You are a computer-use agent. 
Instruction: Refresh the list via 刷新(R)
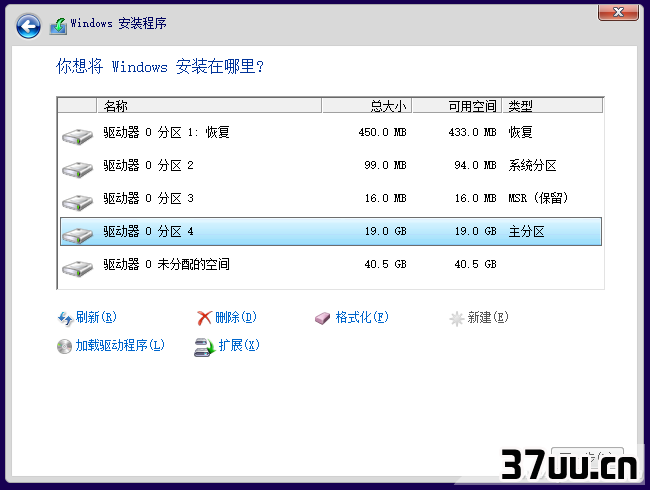pyautogui.click(x=96, y=317)
